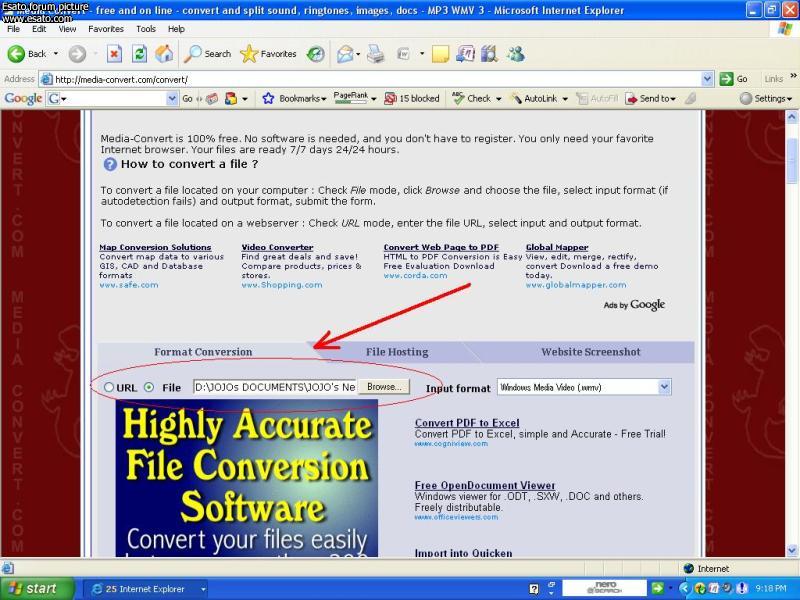
Task: Switch to the Format Conversion tab
Action: point(203,352)
